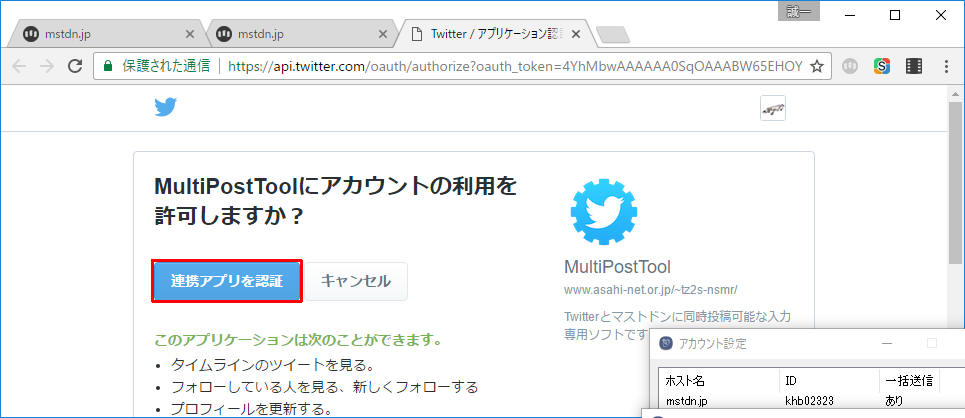
Task: Minimize the Chrome browser window
Action: point(851,15)
